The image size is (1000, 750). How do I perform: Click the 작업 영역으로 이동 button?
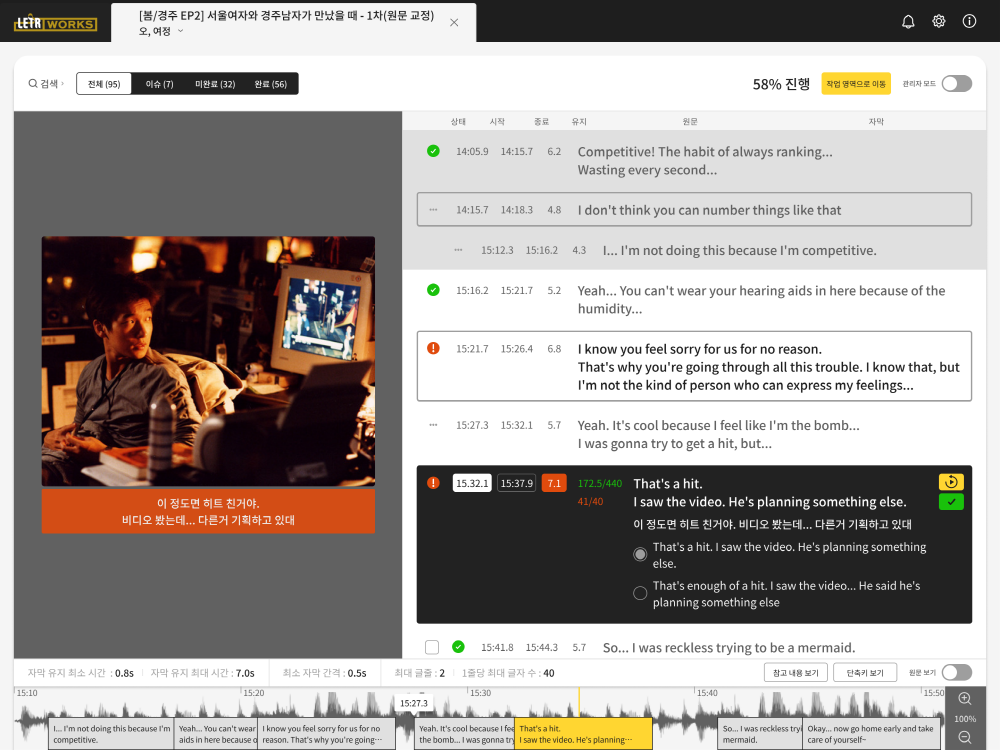(x=856, y=84)
